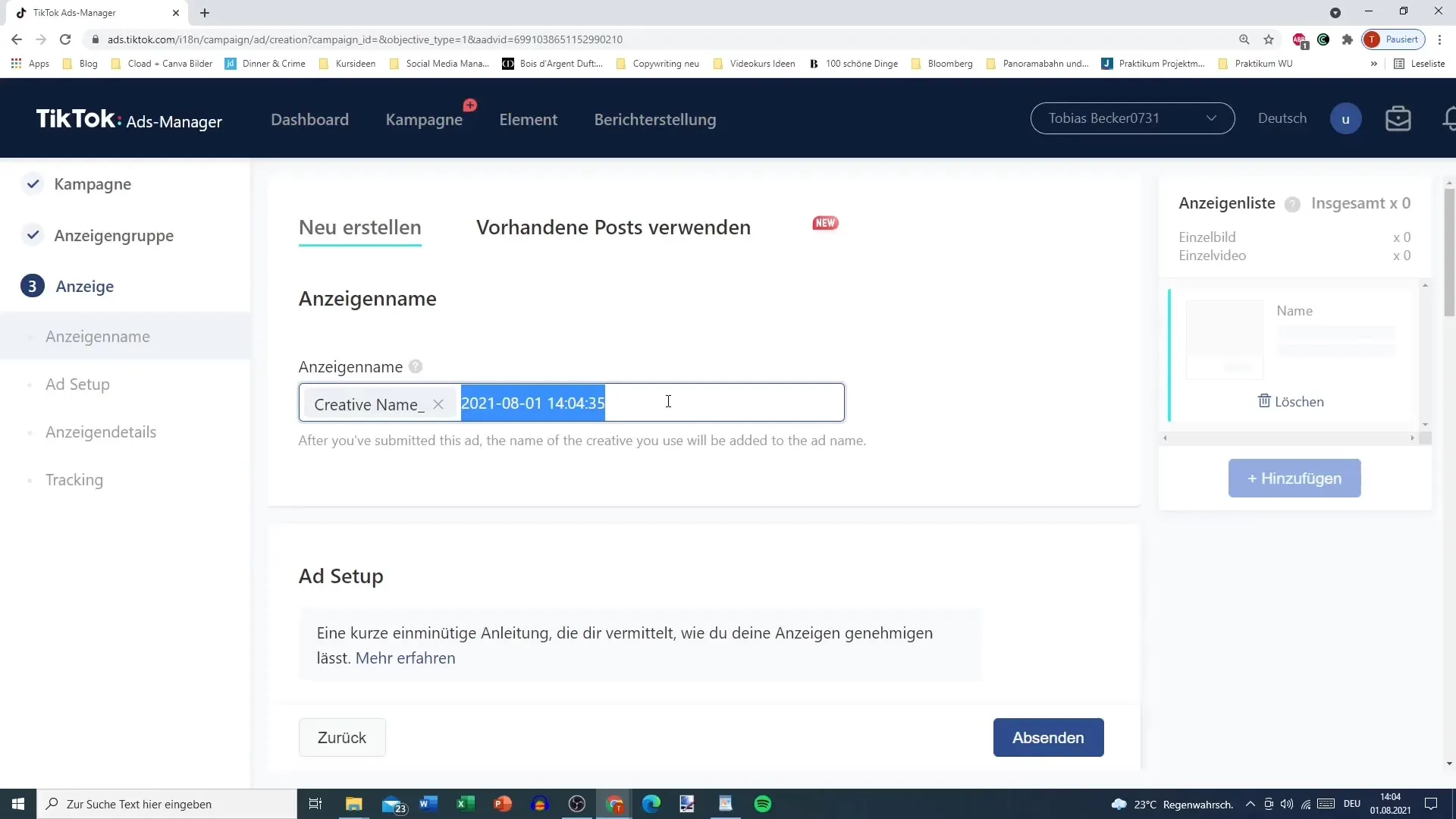
Task: Submit the ad with Absenden
Action: (1048, 738)
